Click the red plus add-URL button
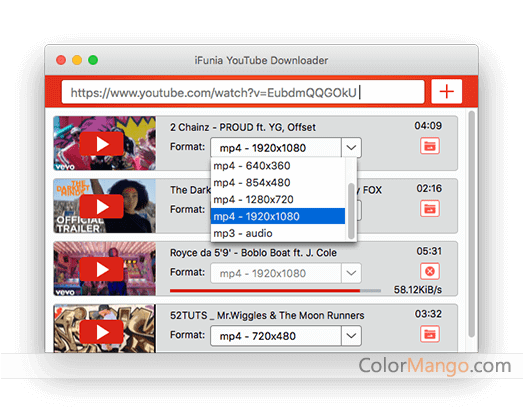The height and width of the screenshot is (412, 523). point(446,91)
